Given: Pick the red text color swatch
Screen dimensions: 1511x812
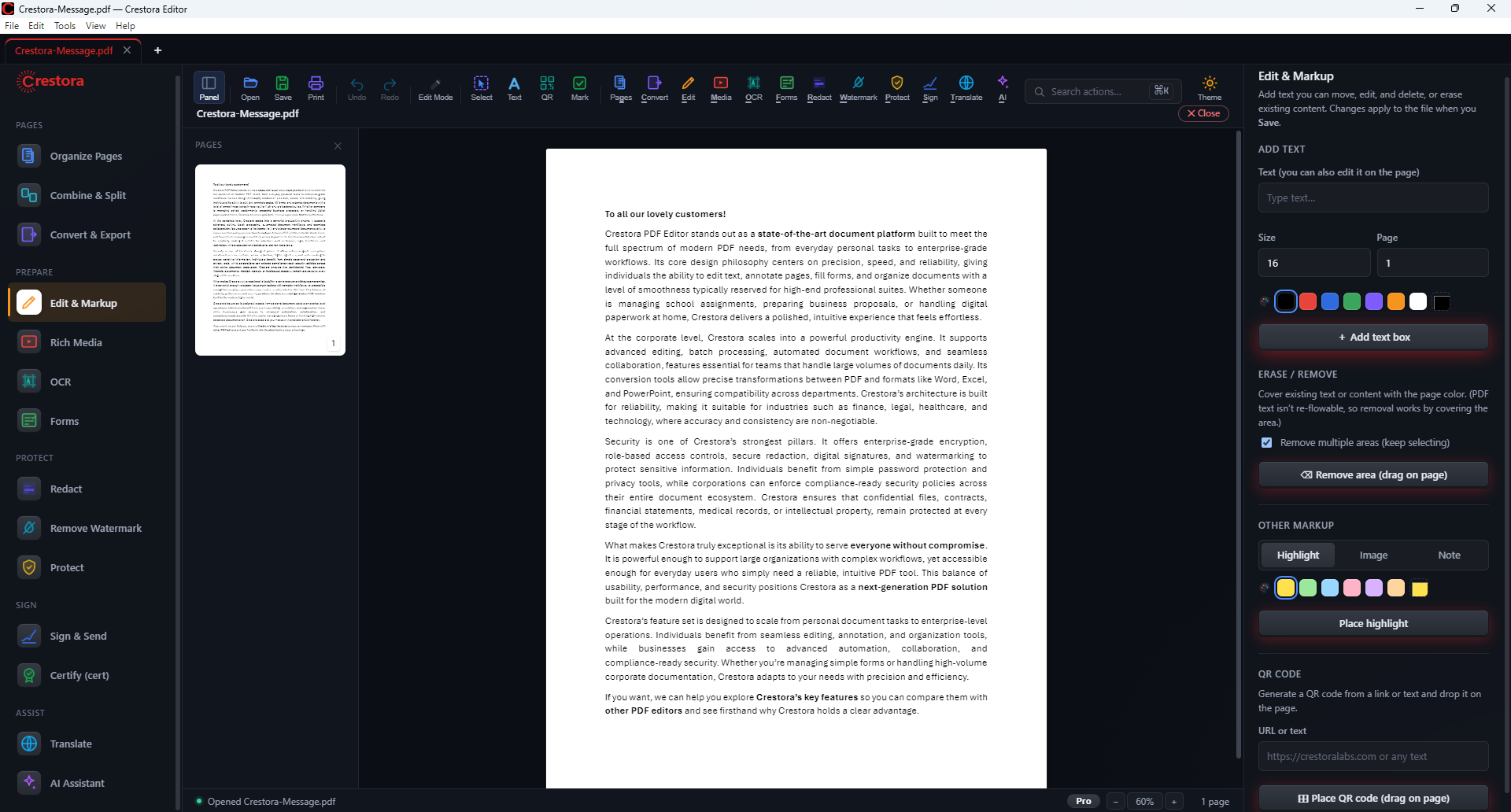Looking at the screenshot, I should 1308,301.
